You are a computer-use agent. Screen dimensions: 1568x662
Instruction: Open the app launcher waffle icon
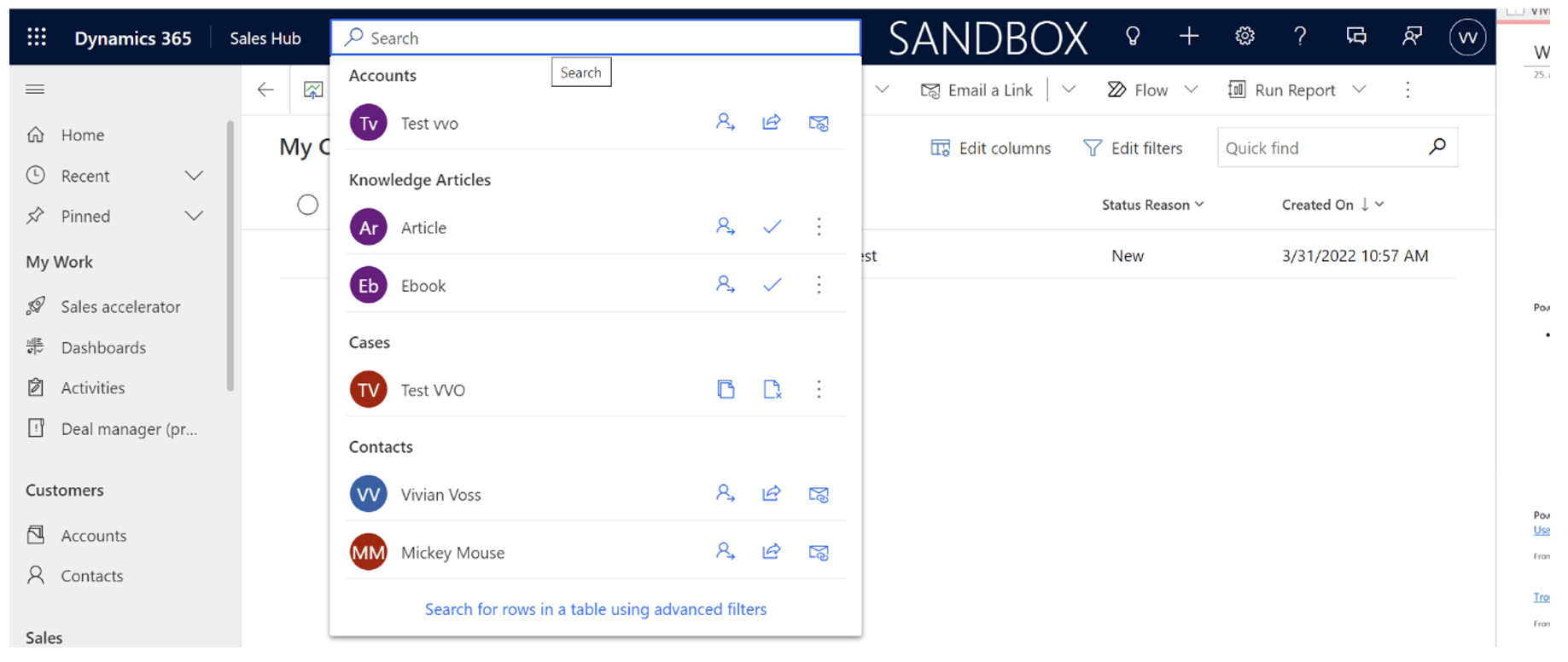point(37,37)
